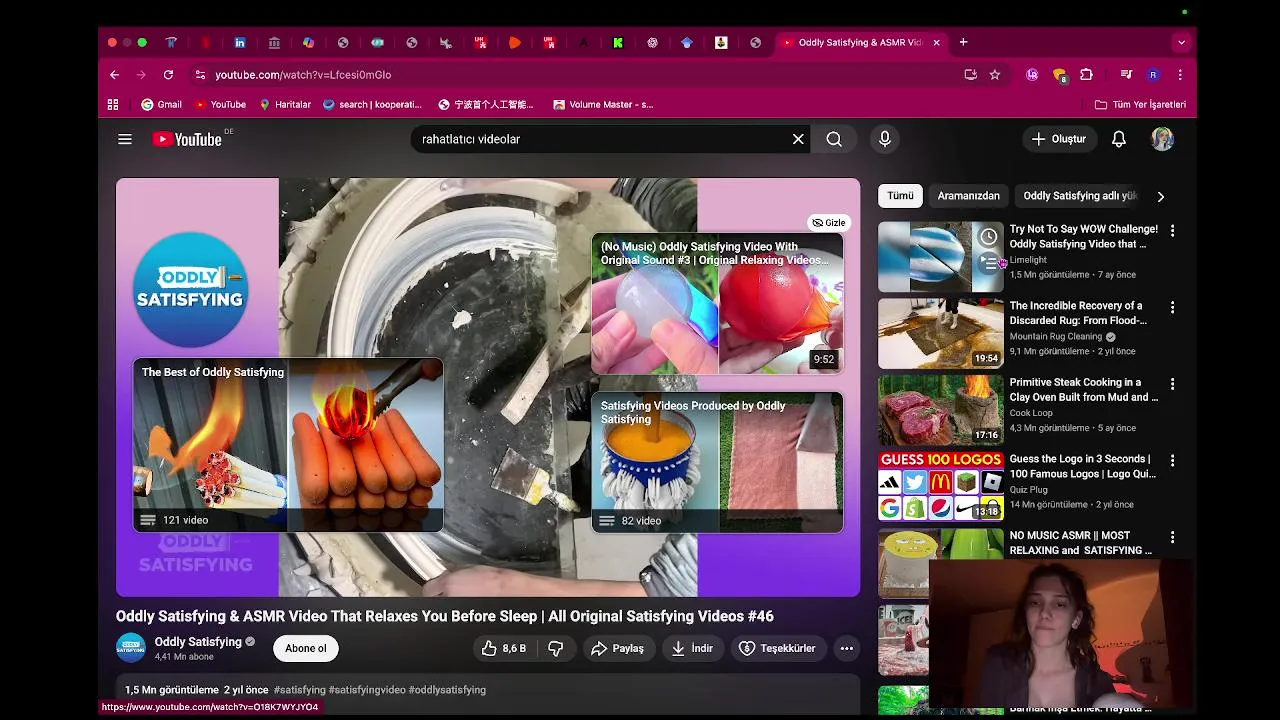Open Tüm Yer İşaretleri bookmarks folder
The image size is (1280, 720).
(x=1140, y=104)
